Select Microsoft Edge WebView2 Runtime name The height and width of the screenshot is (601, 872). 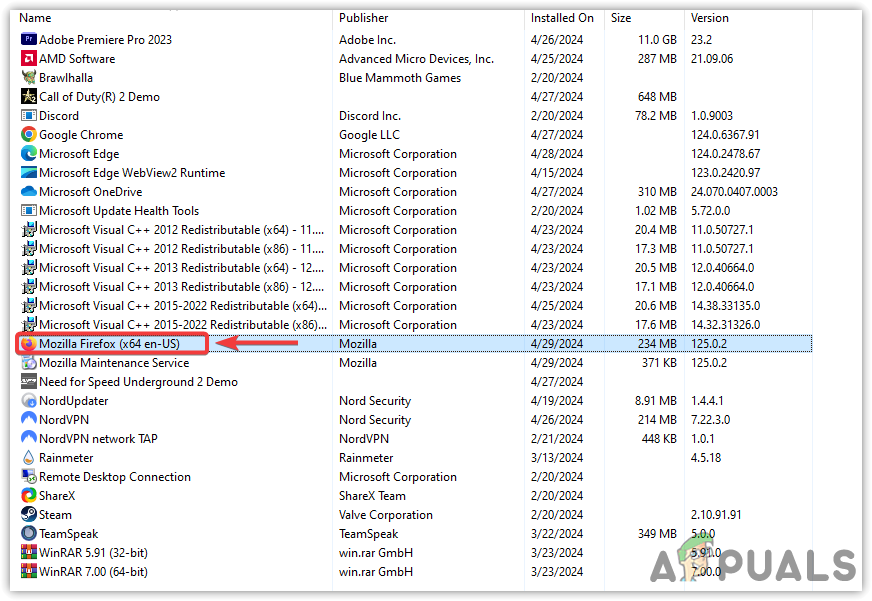click(132, 173)
